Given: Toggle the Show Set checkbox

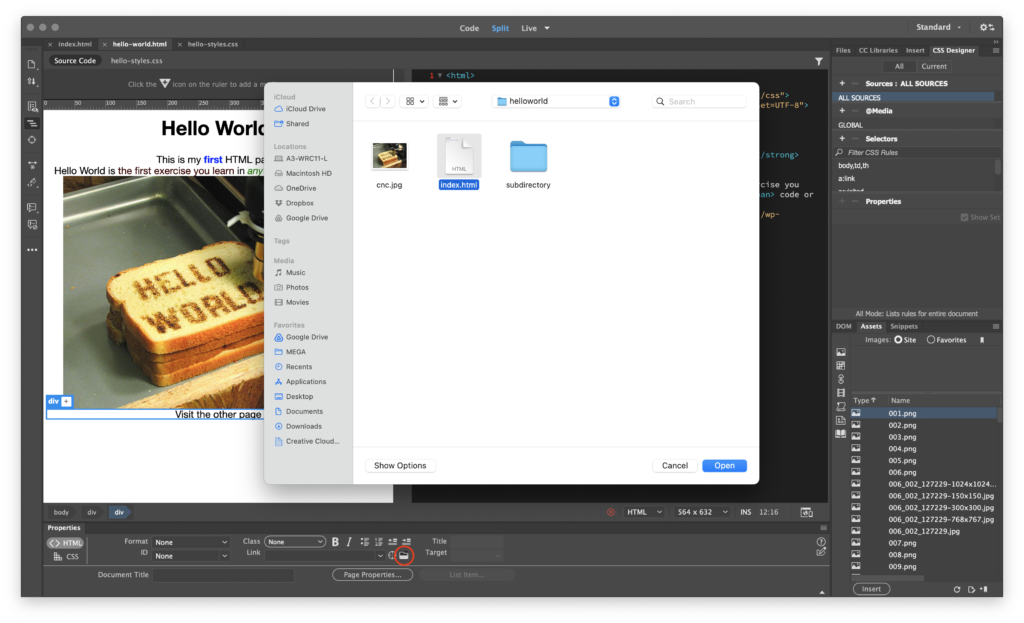Looking at the screenshot, I should pyautogui.click(x=964, y=217).
